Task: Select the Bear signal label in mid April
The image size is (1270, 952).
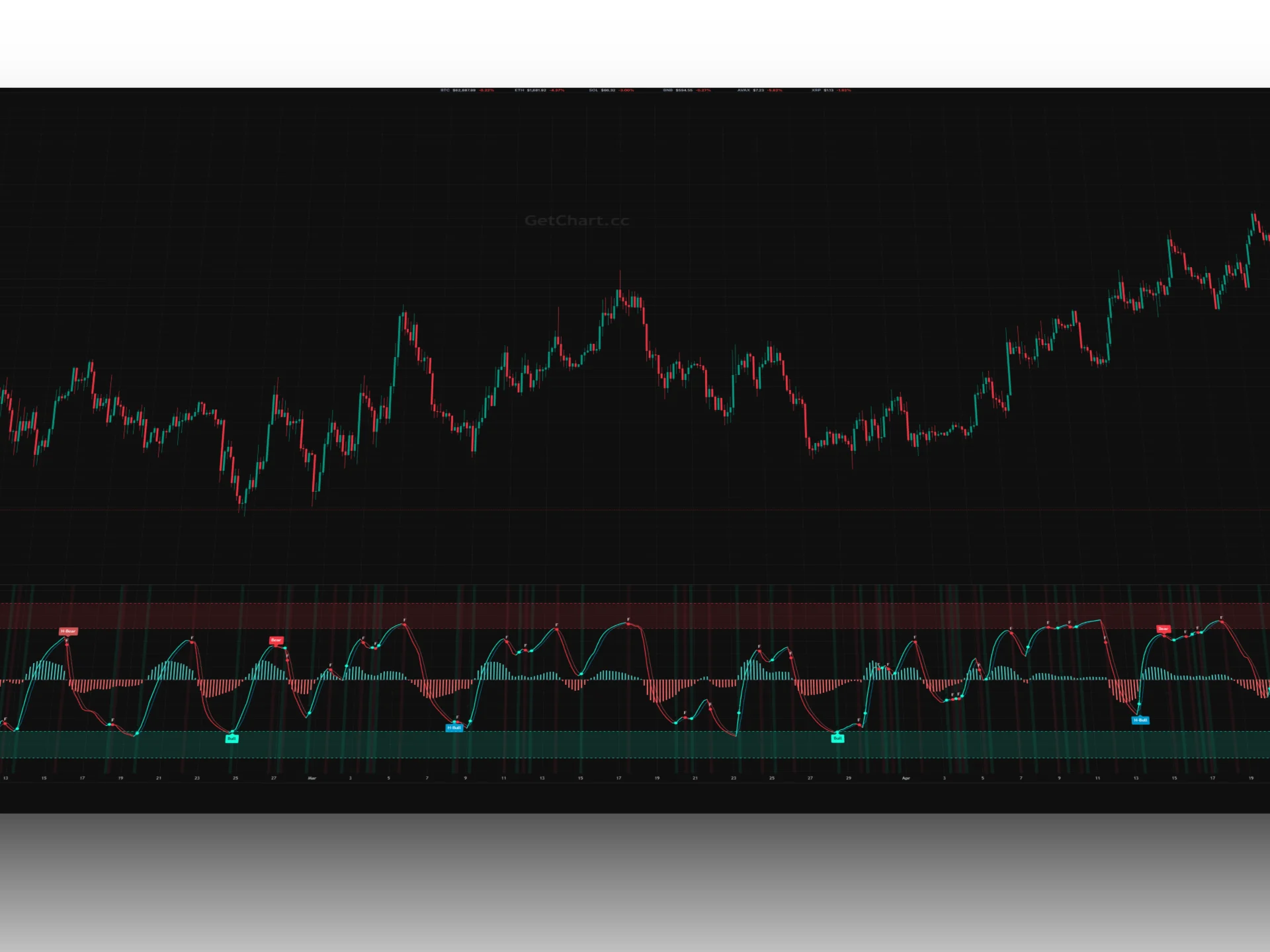Action: [1163, 629]
